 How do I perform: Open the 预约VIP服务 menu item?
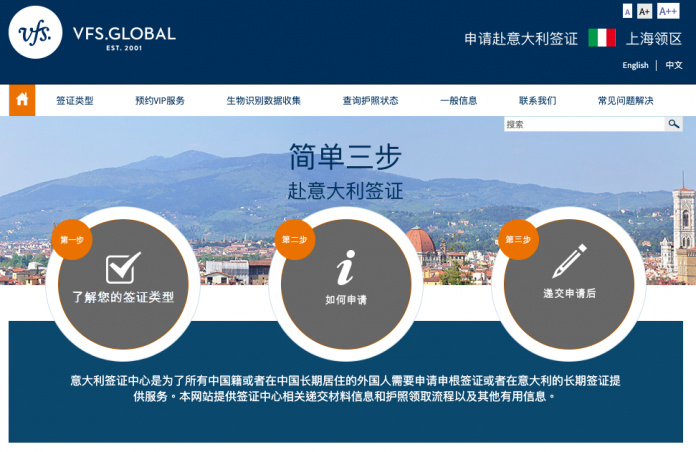point(160,101)
